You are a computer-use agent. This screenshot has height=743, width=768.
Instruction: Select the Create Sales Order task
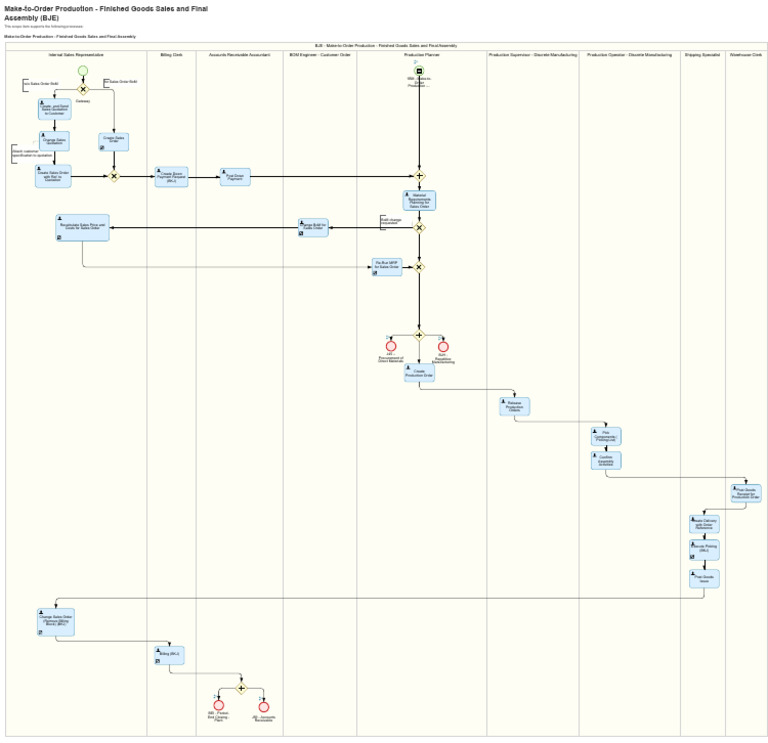(x=114, y=142)
